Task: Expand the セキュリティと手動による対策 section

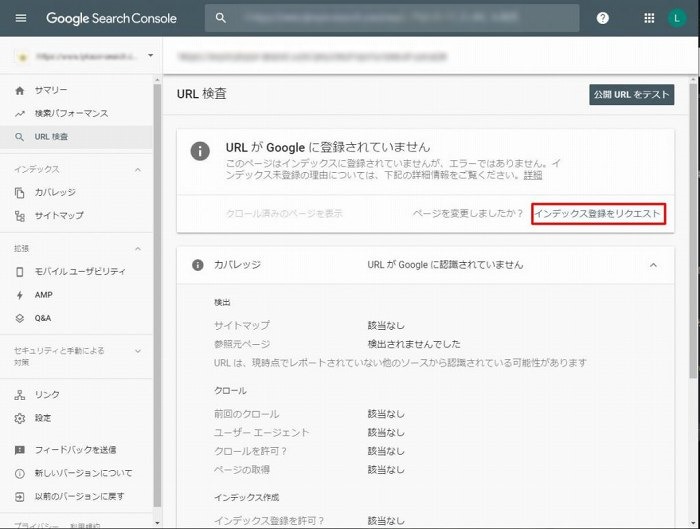Action: 138,351
